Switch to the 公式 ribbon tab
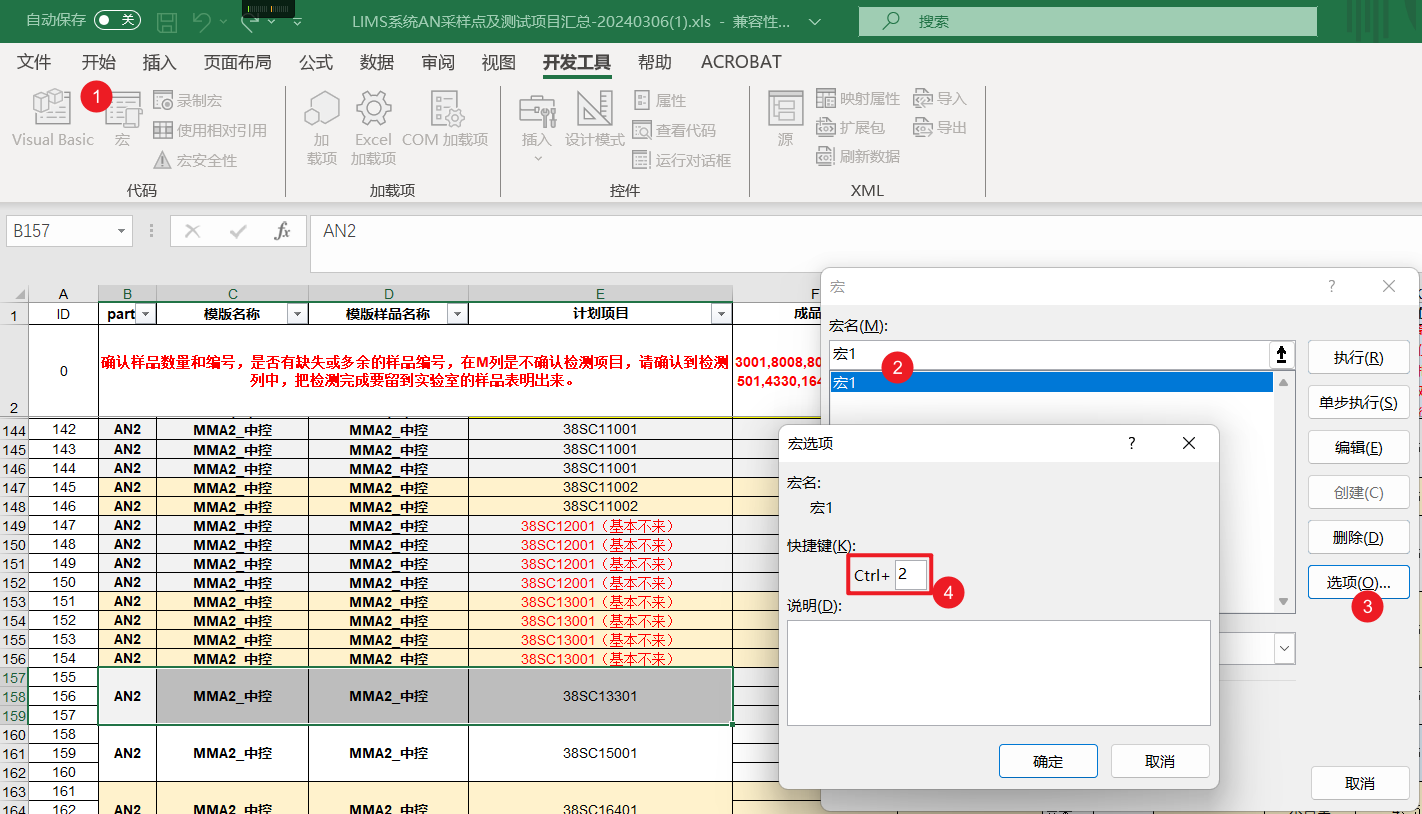This screenshot has height=814, width=1422. click(x=315, y=62)
